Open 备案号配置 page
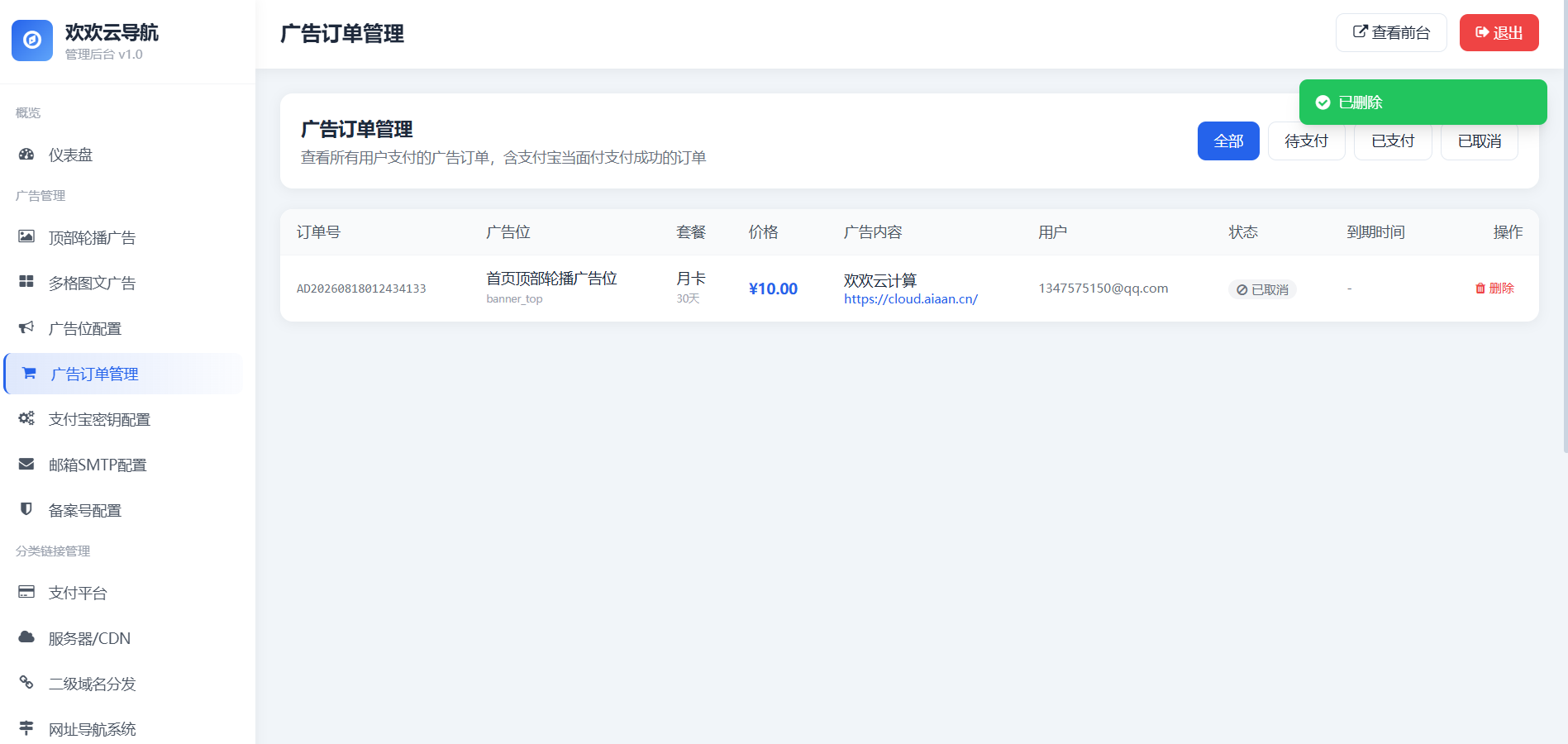 (x=124, y=510)
